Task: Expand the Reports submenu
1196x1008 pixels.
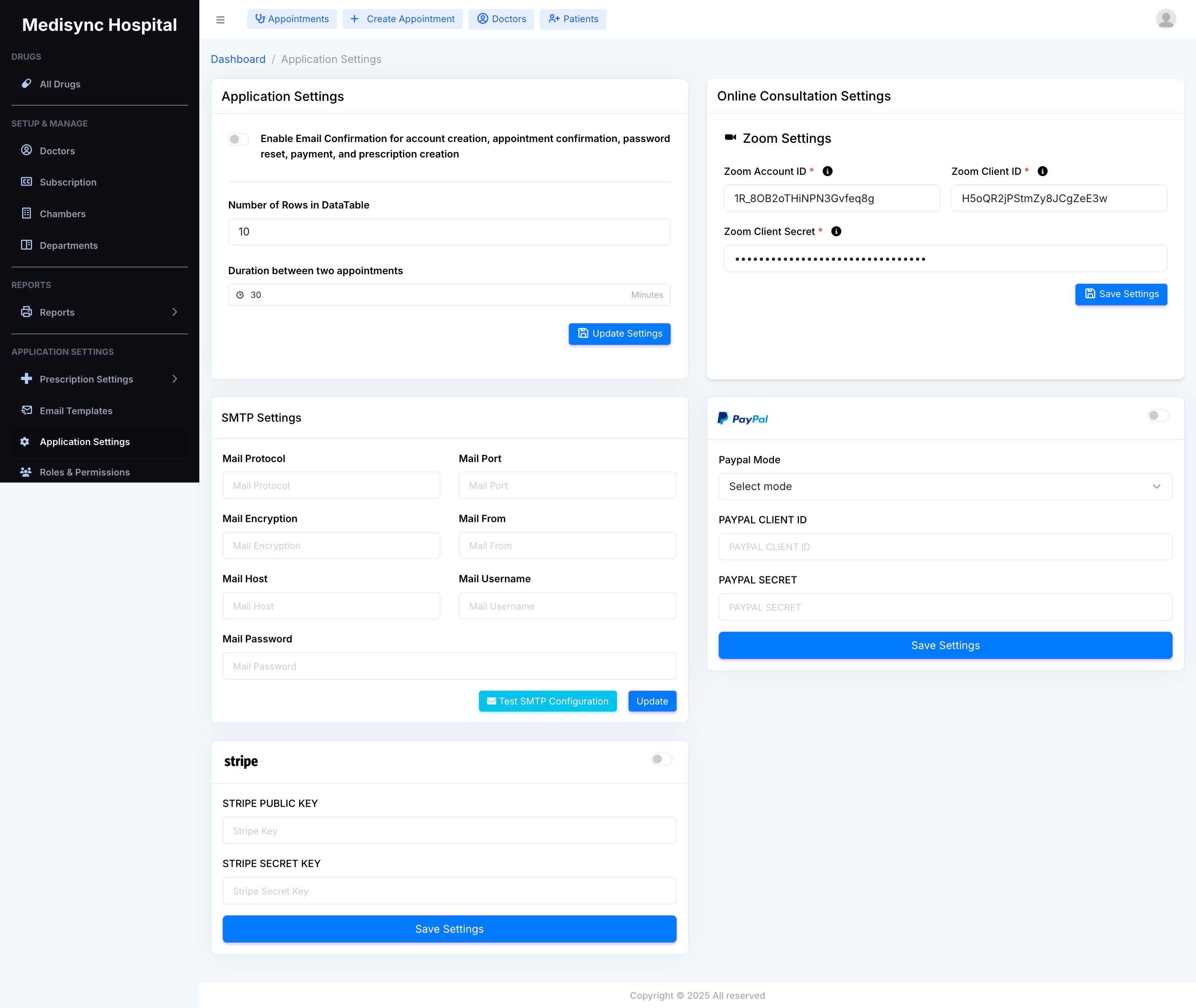Action: [x=174, y=312]
